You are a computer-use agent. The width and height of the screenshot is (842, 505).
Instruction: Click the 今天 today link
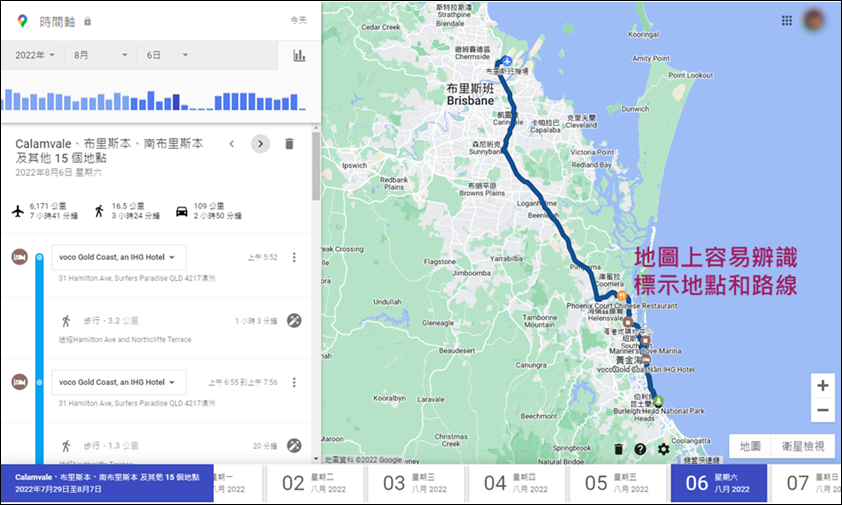point(299,20)
